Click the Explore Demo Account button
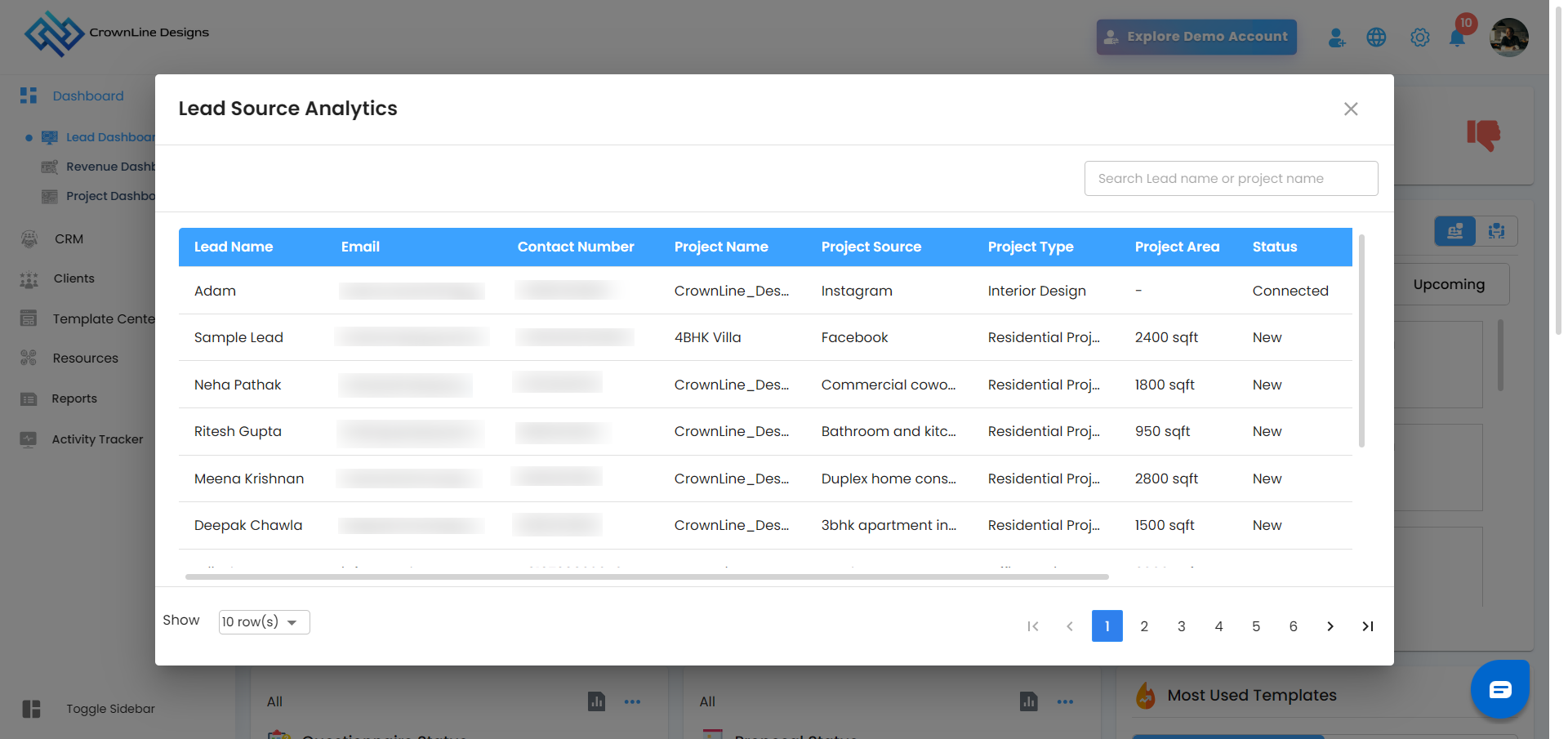 point(1196,37)
